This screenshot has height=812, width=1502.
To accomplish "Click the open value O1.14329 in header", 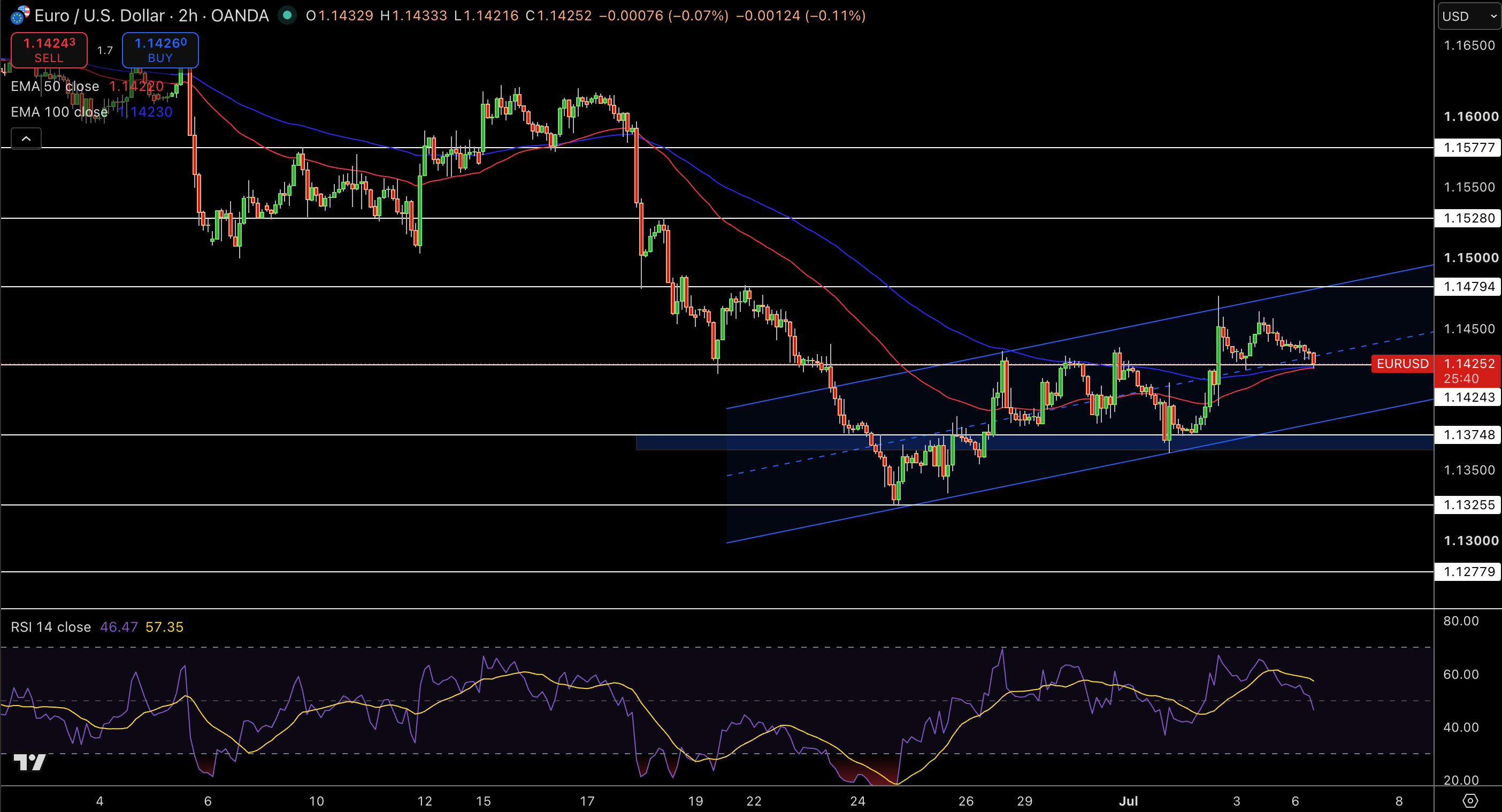I will (339, 16).
